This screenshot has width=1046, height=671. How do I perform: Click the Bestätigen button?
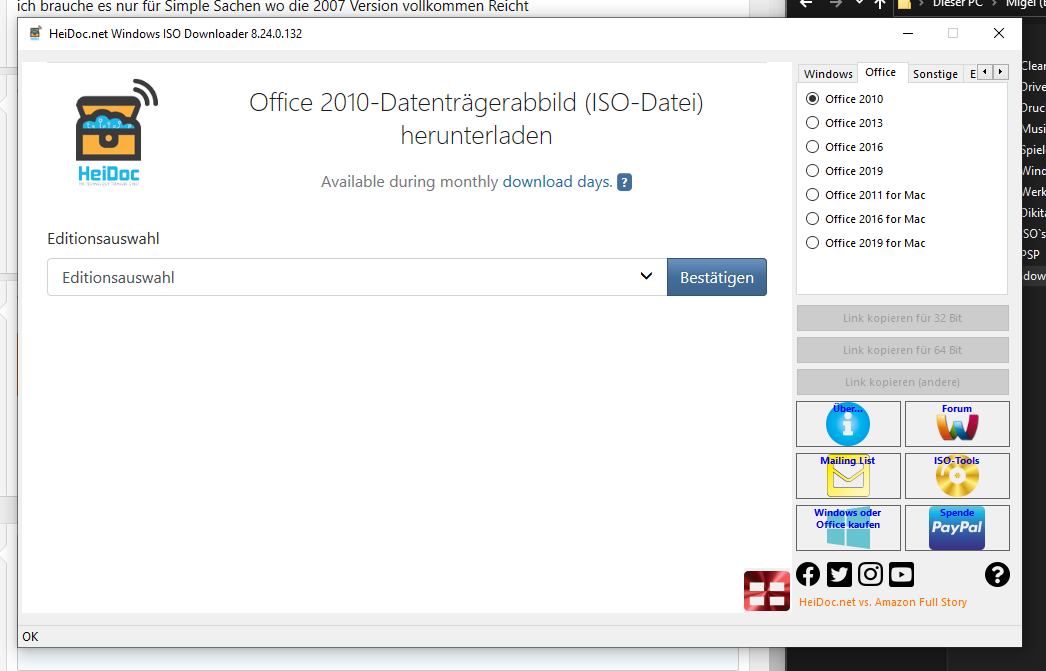[x=717, y=277]
